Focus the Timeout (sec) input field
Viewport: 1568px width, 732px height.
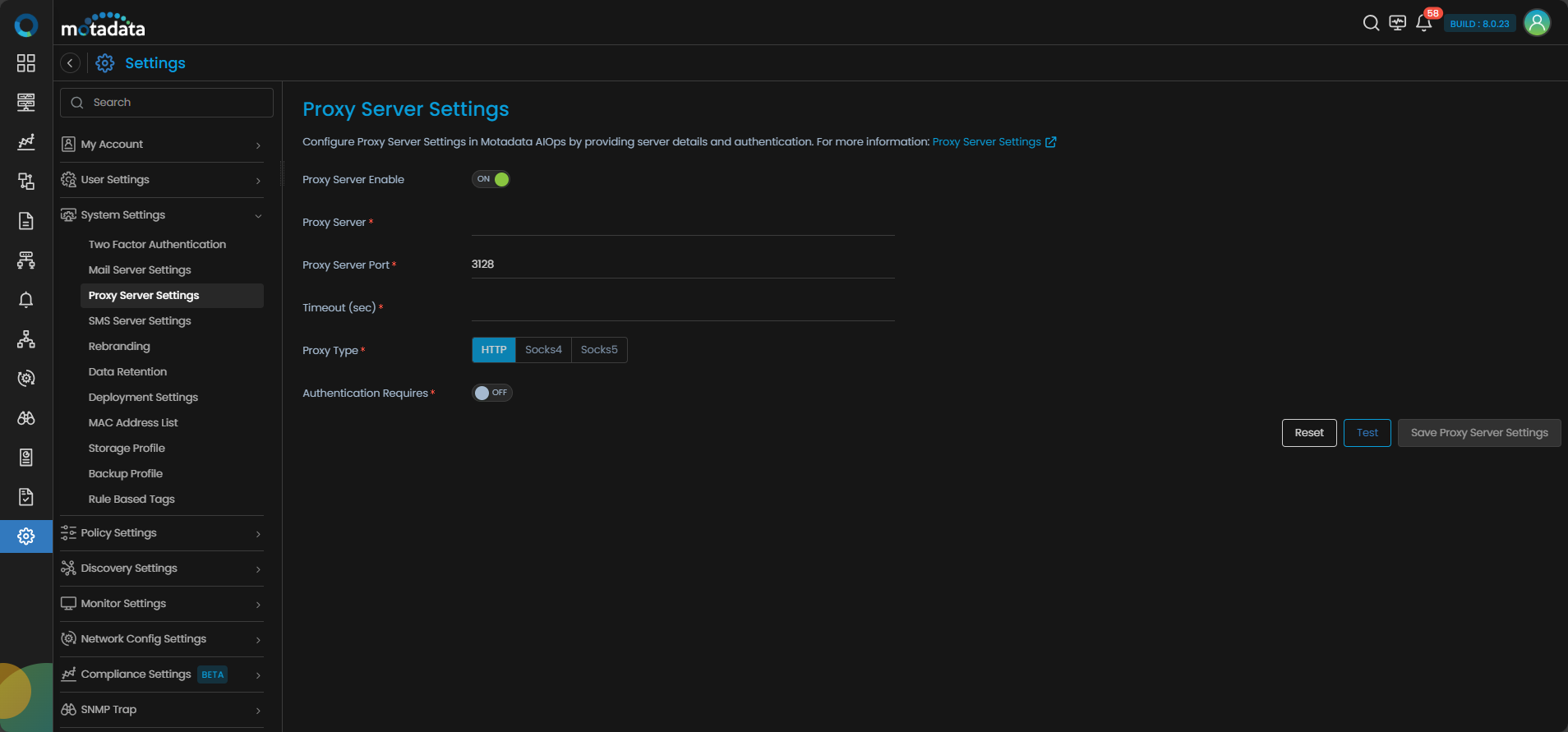coord(683,308)
